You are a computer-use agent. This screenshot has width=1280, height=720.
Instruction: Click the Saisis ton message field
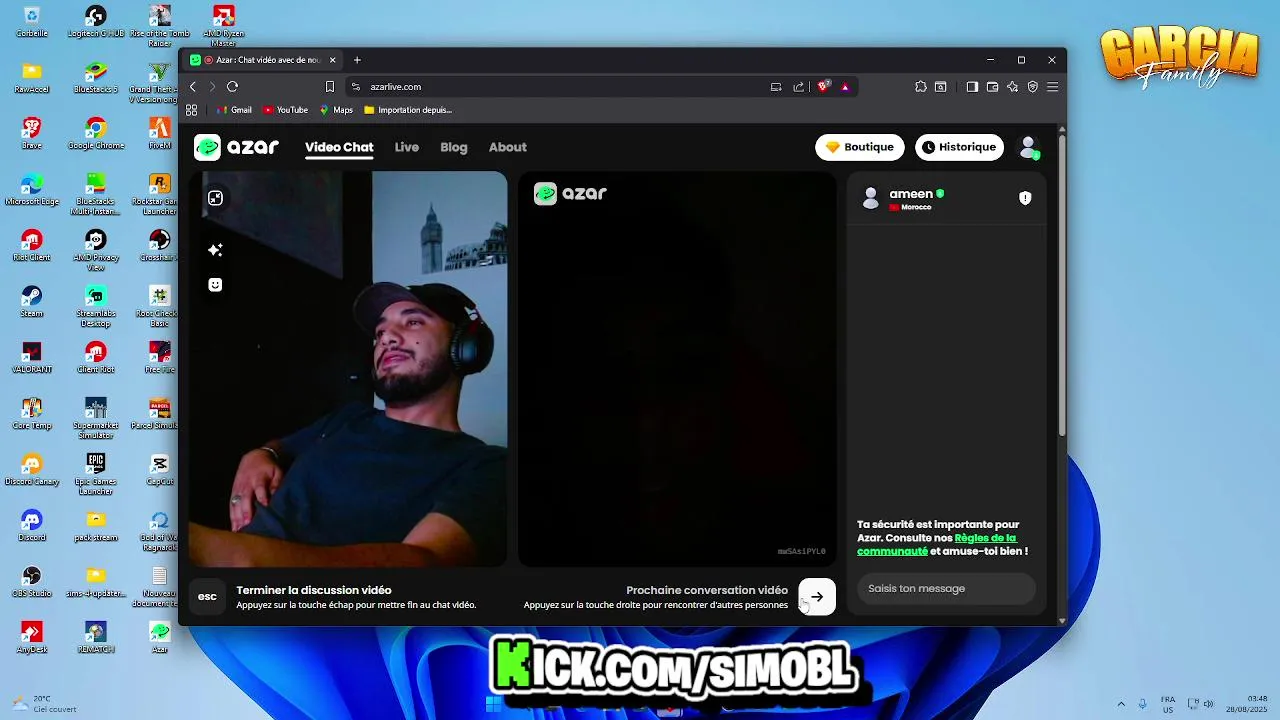tap(946, 588)
